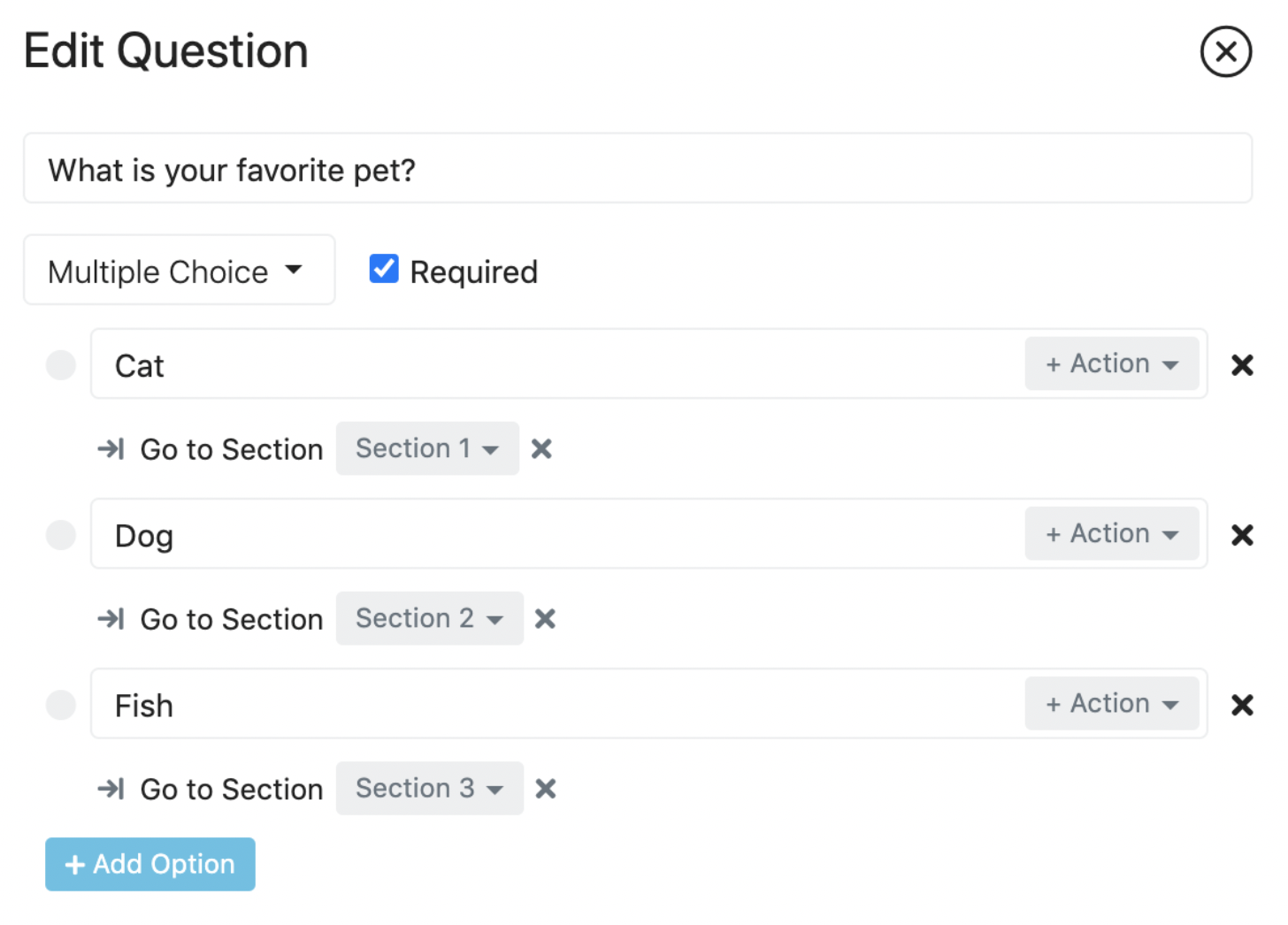Close the Edit Question dialog
The image size is (1288, 925).
[x=1225, y=52]
